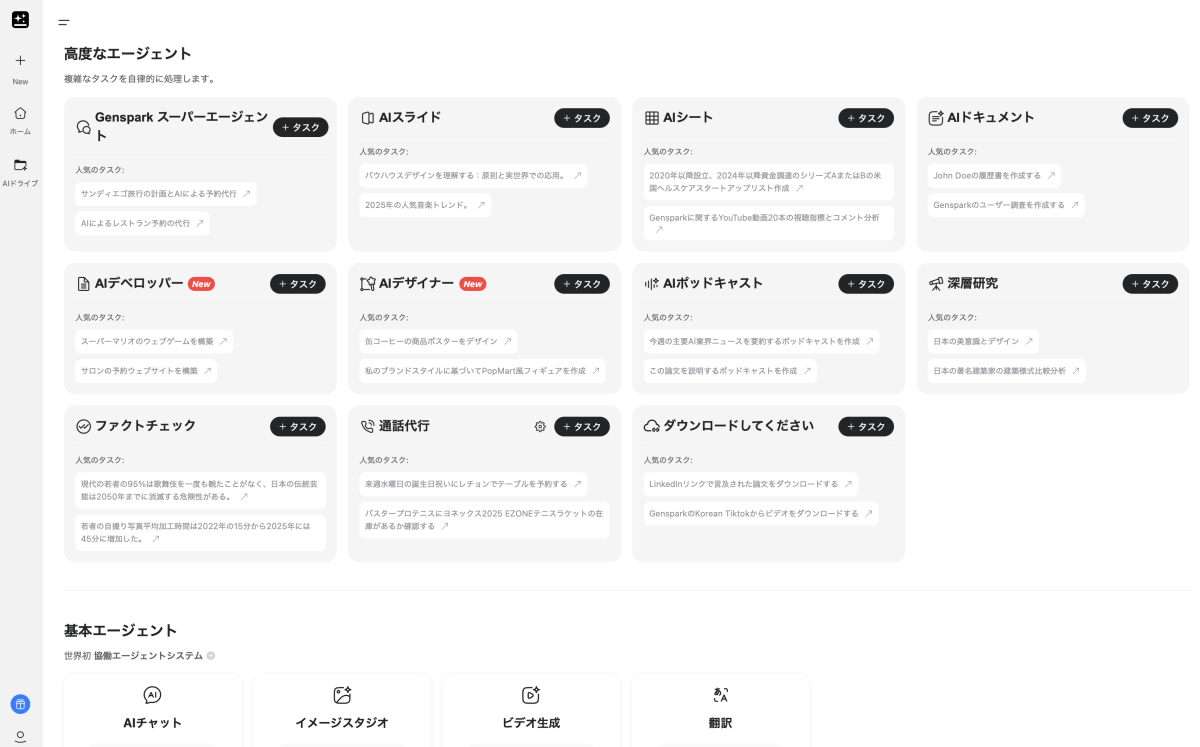
Task: Click the Genspark logo icon
Action: pyautogui.click(x=20, y=20)
